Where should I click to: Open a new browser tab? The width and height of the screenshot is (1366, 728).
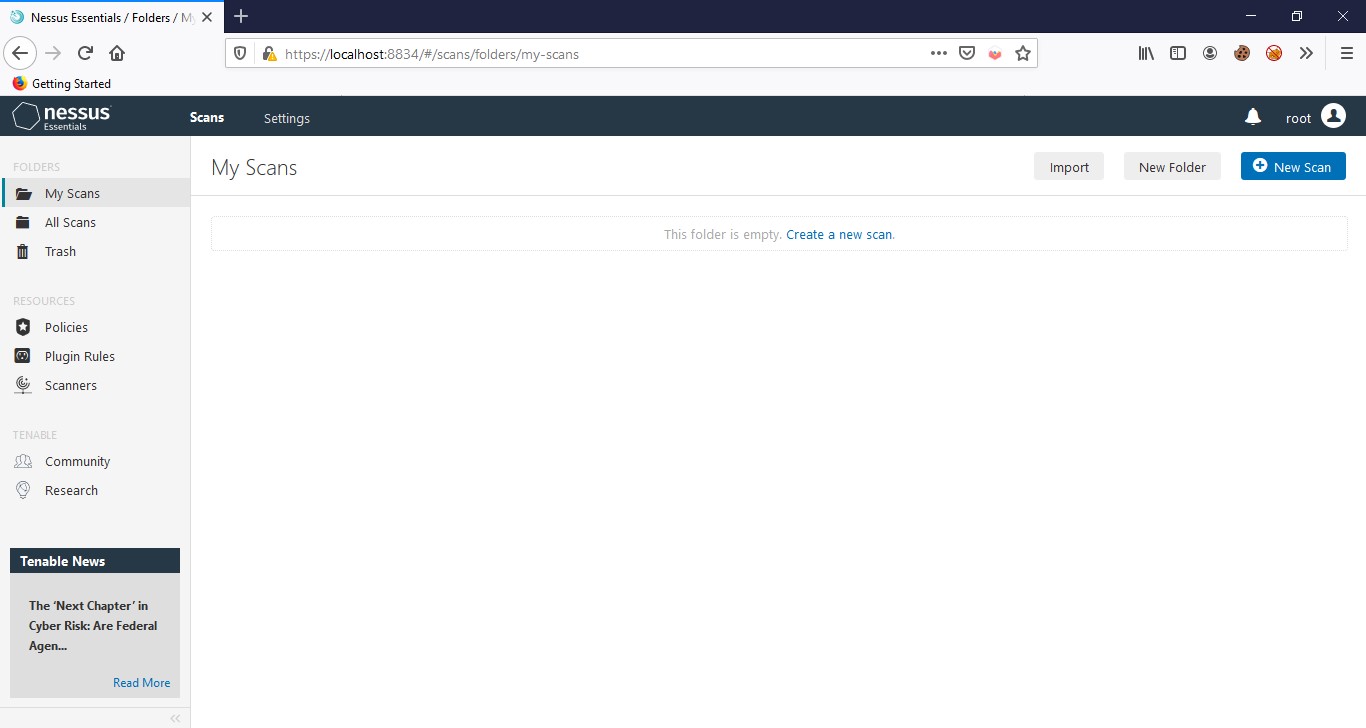[240, 16]
